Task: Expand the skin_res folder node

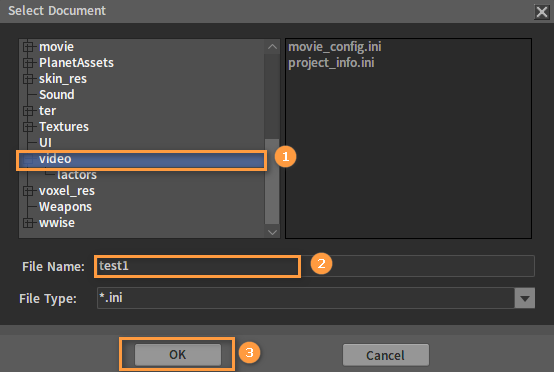Action: click(28, 79)
